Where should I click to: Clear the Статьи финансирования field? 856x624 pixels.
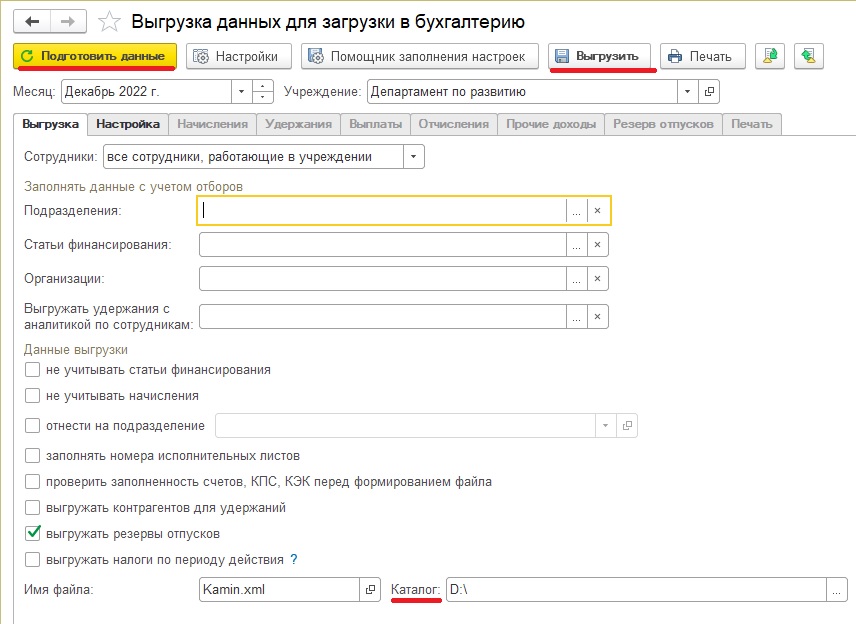pyautogui.click(x=597, y=245)
